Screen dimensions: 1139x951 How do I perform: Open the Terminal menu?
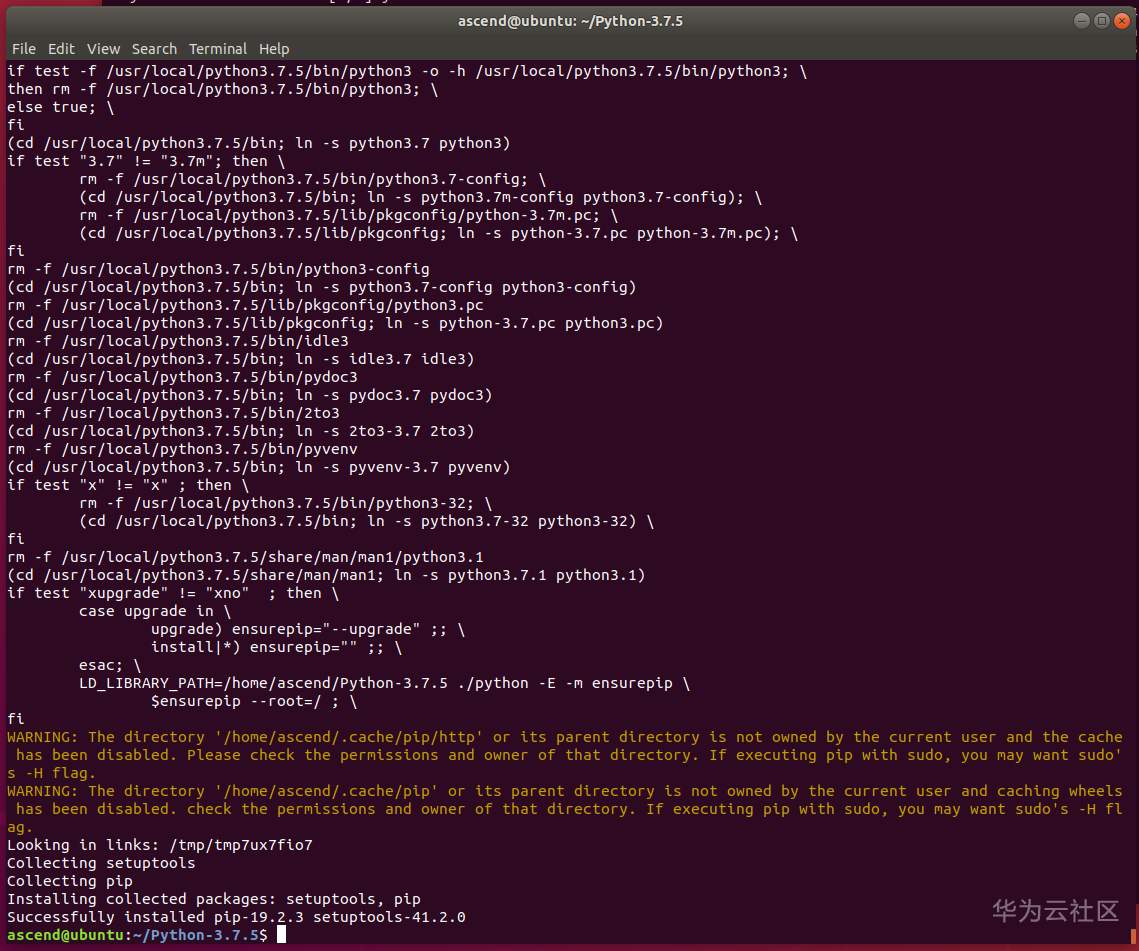(218, 49)
